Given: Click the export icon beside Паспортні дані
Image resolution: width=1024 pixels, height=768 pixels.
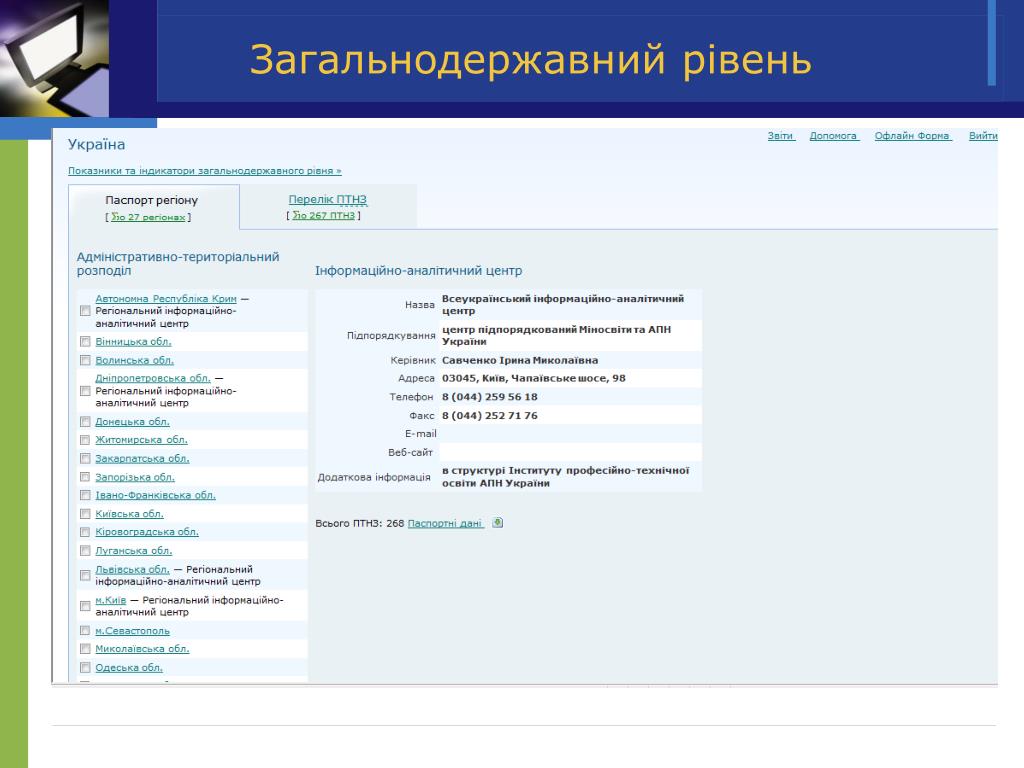Looking at the screenshot, I should coord(498,522).
